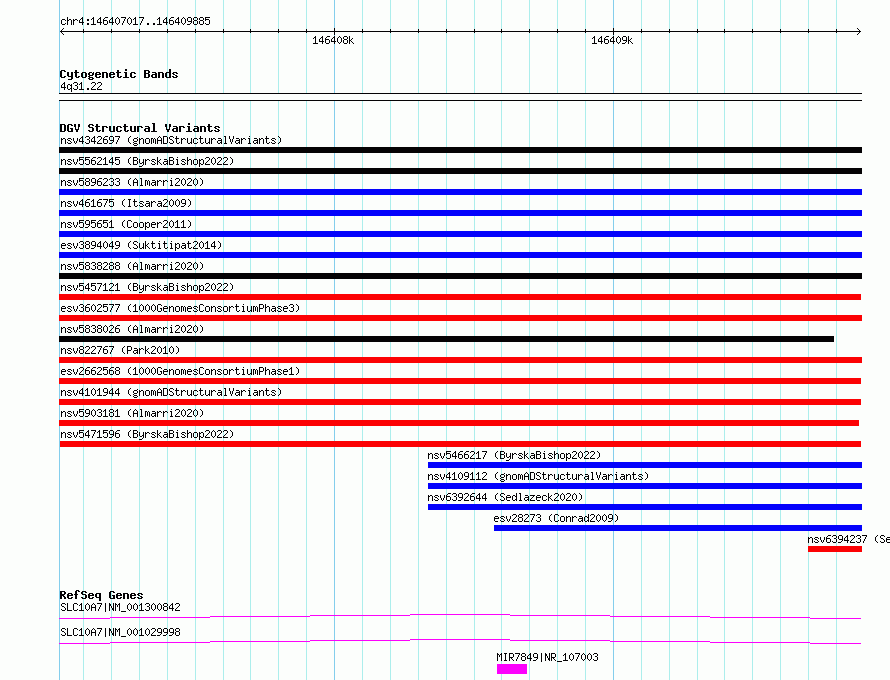Viewport: 890px width, 680px height.
Task: Open nsv595651 Cooper2011 variant label
Action: [126, 224]
